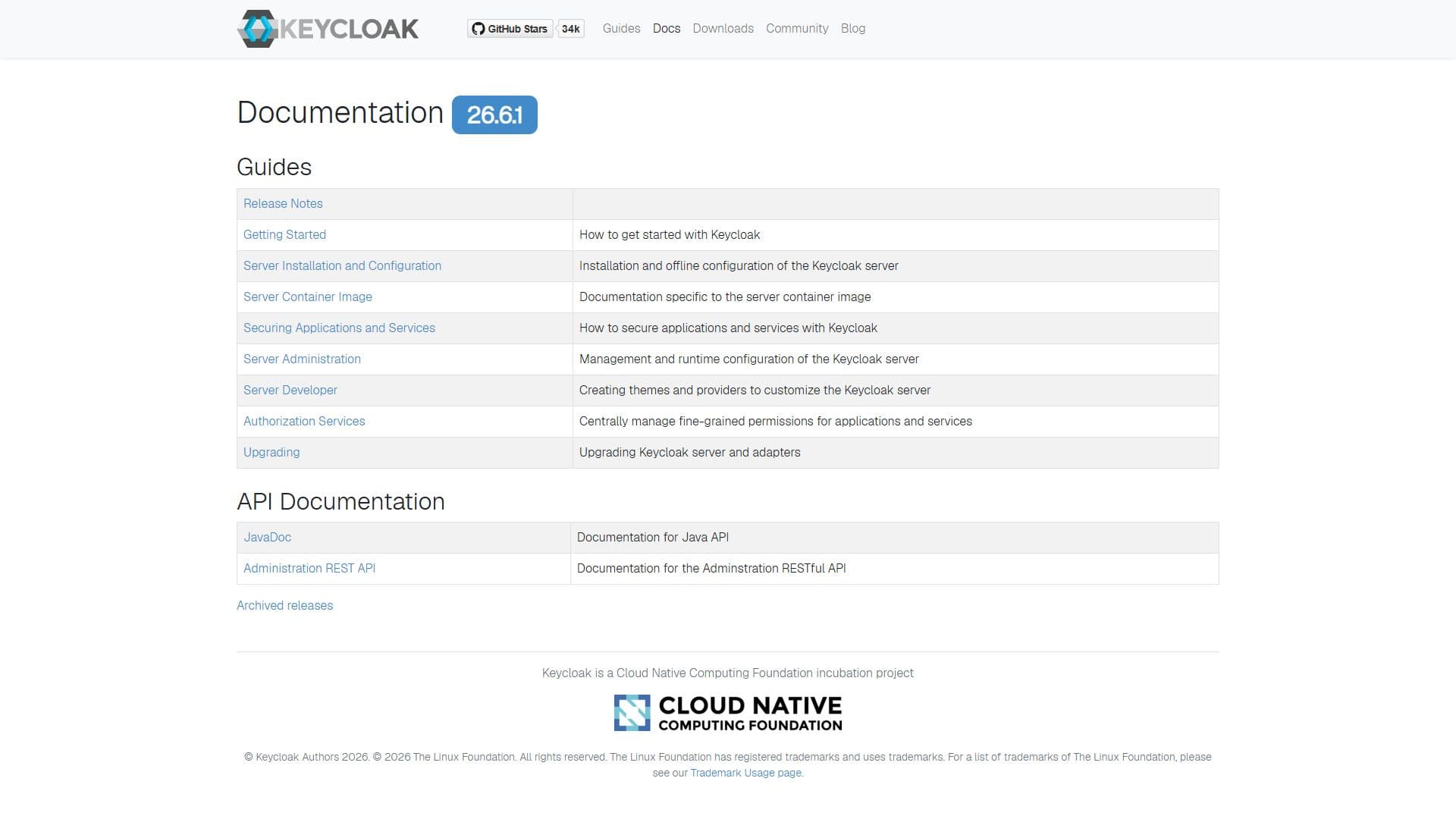Viewport: 1456px width, 819px height.
Task: Click the 'Guides' section heading
Action: pyautogui.click(x=274, y=167)
